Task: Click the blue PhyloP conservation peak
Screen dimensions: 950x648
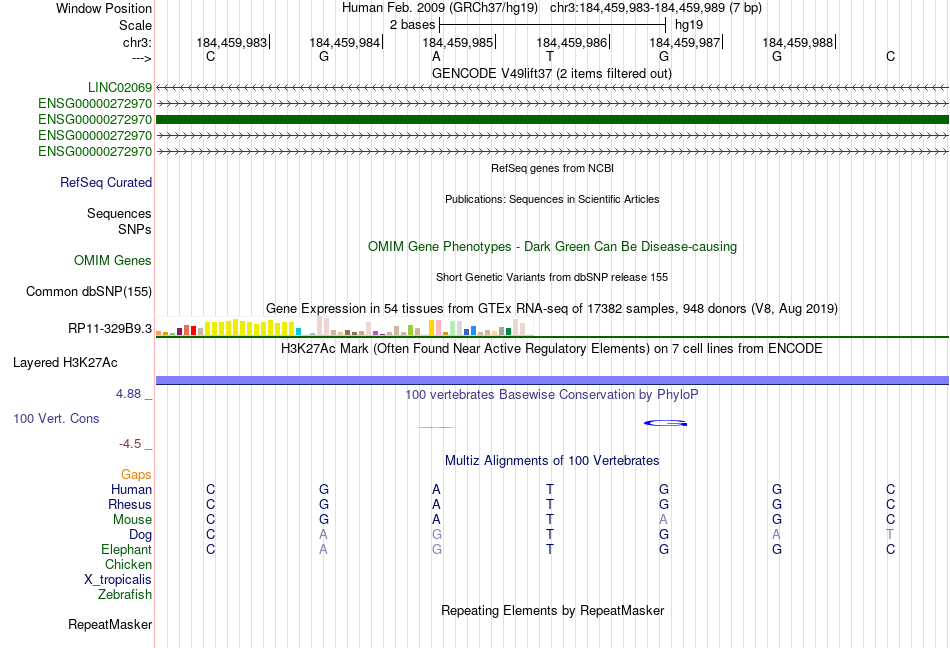Action: coord(665,423)
